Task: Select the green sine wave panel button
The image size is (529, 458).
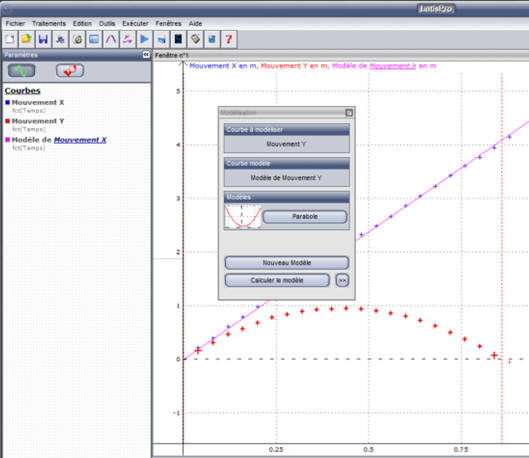Action: [x=21, y=70]
